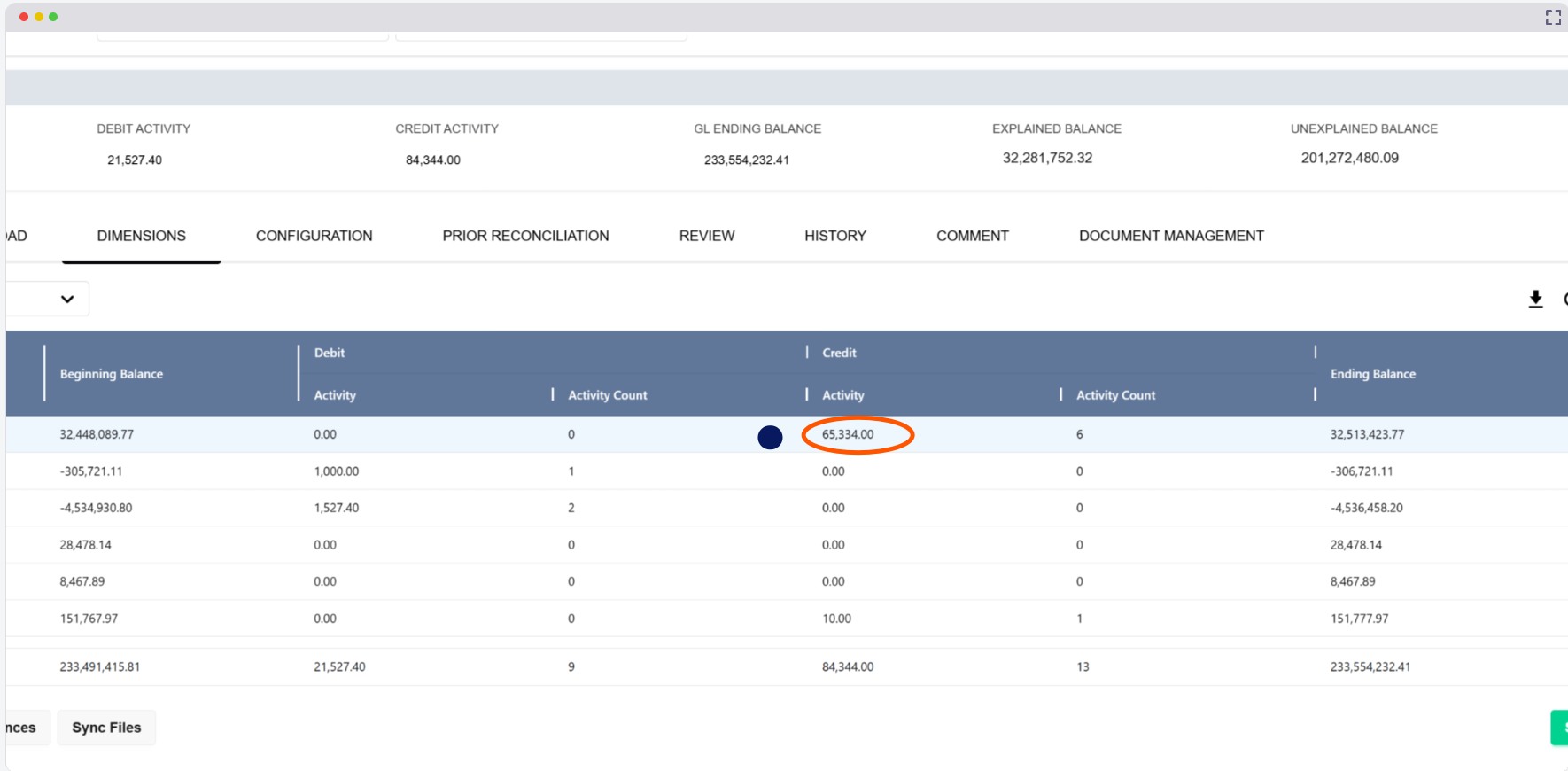The image size is (1568, 771).
Task: Click the Debit Activity Count column header
Action: coord(607,395)
